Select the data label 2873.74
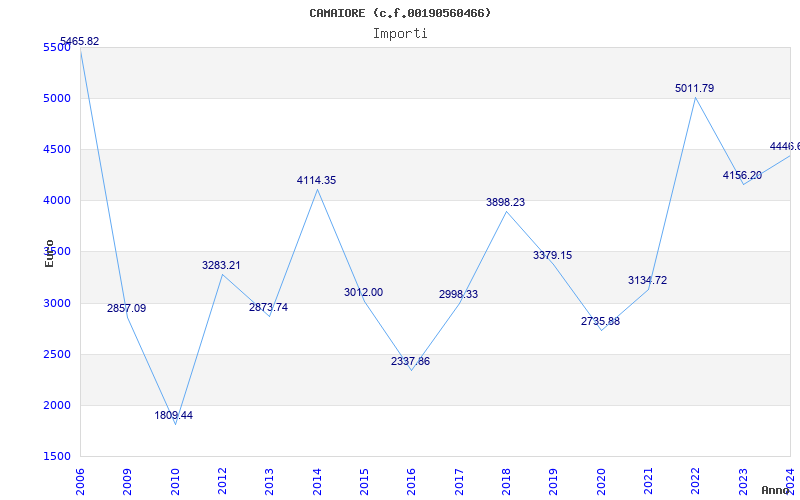800x500 pixels. click(268, 307)
